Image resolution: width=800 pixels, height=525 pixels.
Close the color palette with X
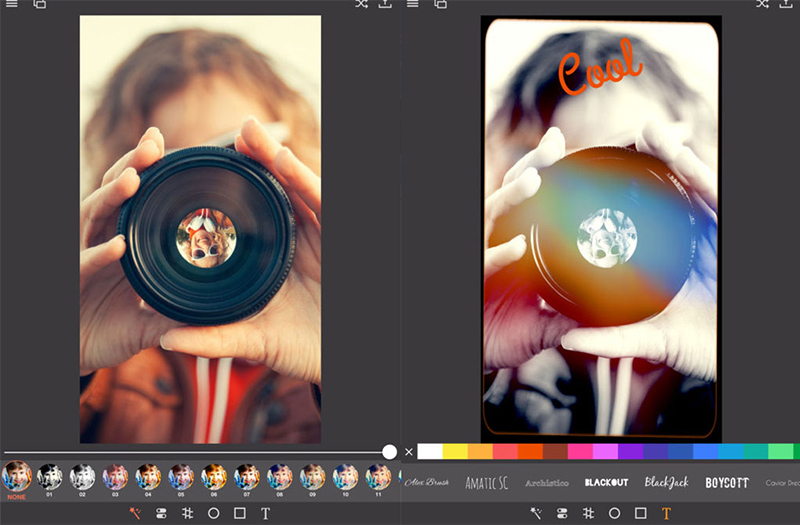408,452
